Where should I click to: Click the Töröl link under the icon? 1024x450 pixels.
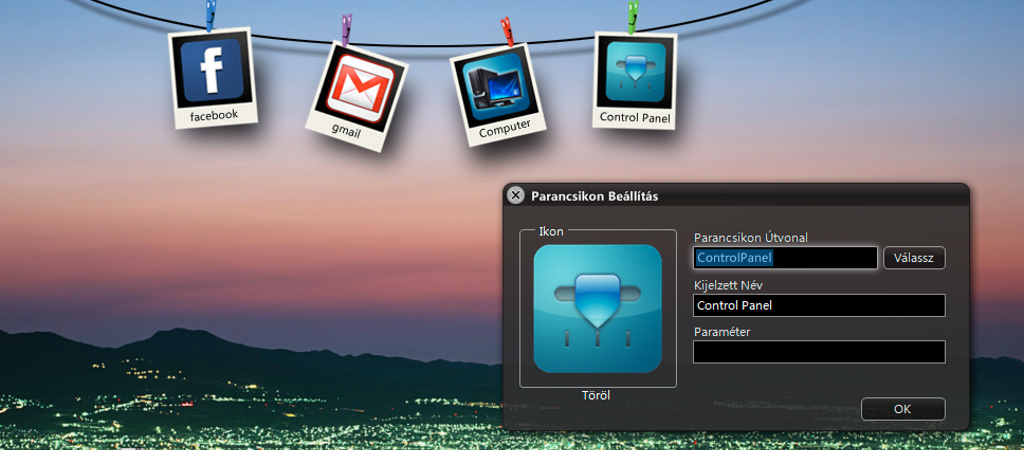point(596,396)
